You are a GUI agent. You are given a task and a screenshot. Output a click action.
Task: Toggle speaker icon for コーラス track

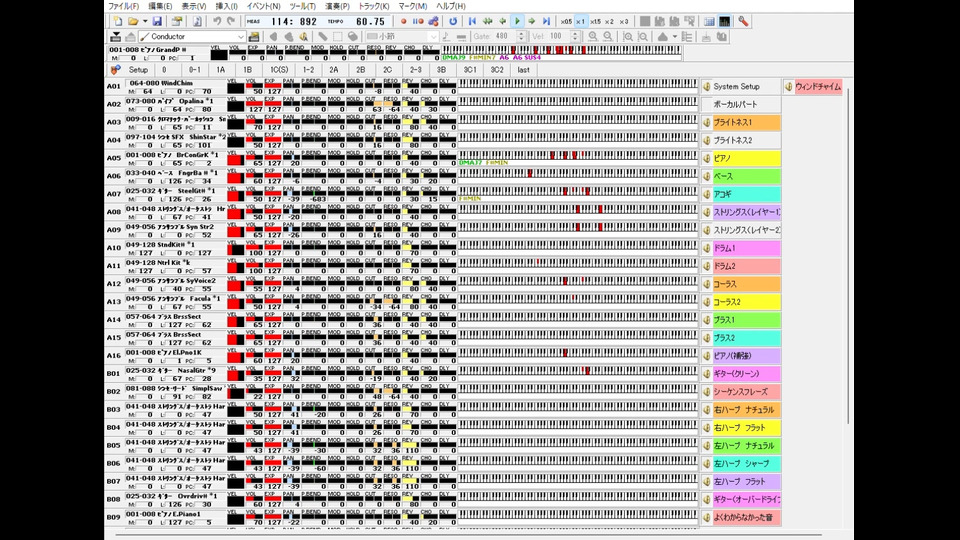(707, 284)
